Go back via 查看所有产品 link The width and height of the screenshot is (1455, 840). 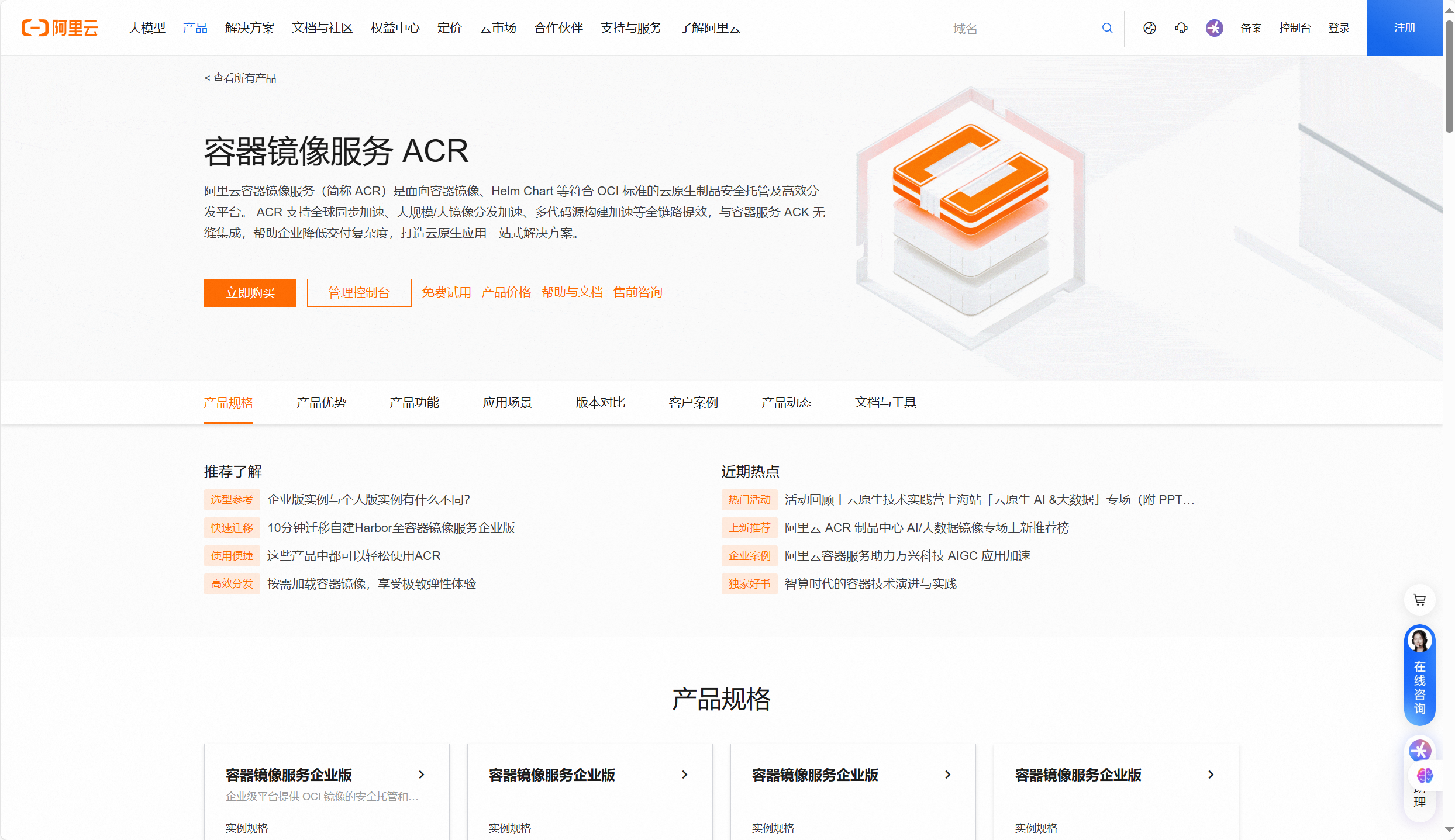coord(240,78)
